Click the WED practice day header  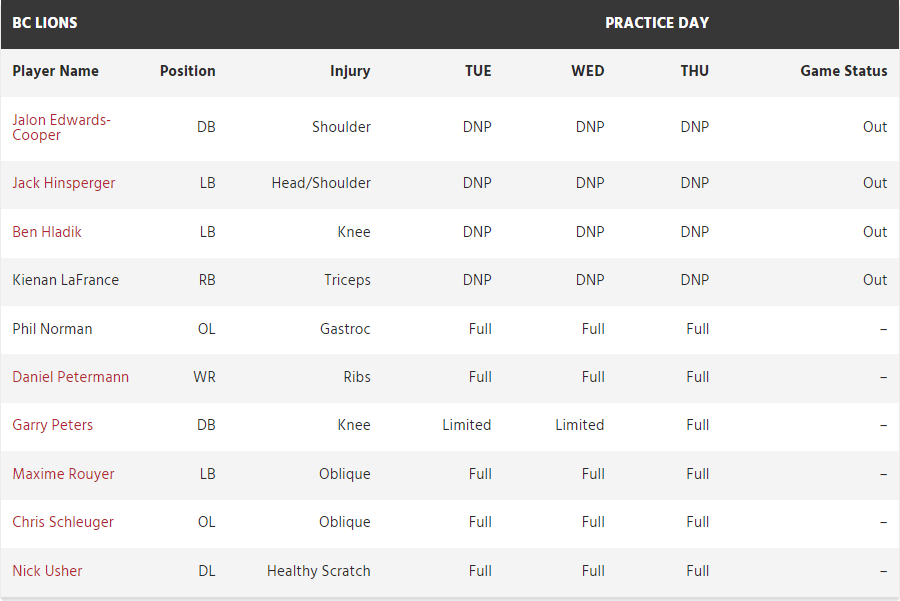[587, 71]
